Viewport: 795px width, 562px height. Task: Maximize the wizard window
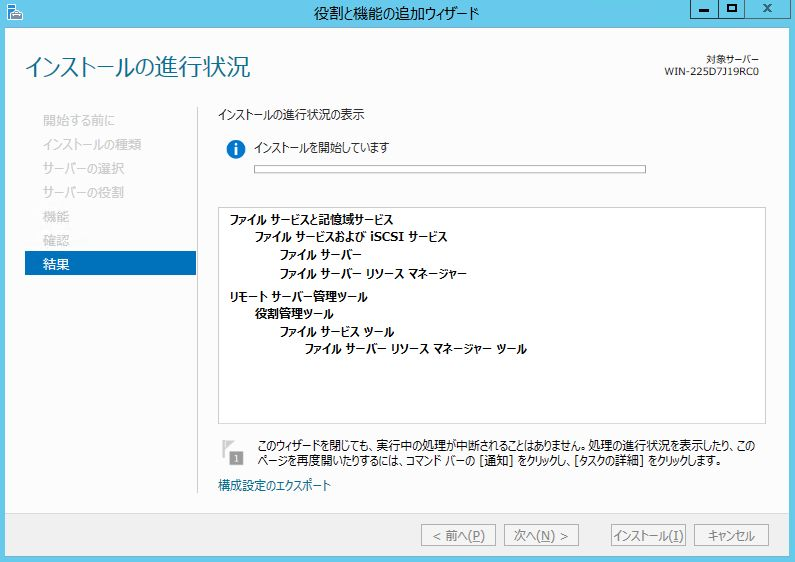[x=732, y=9]
